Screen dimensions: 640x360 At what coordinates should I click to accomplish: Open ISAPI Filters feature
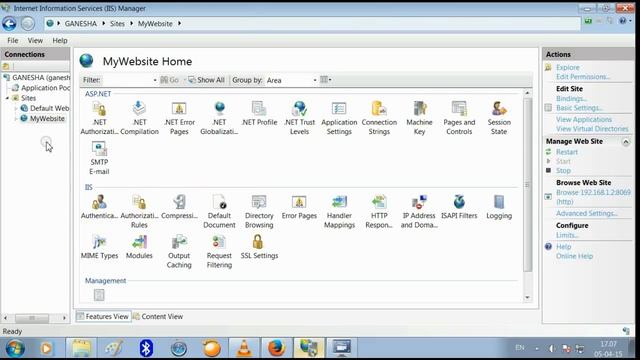[459, 207]
